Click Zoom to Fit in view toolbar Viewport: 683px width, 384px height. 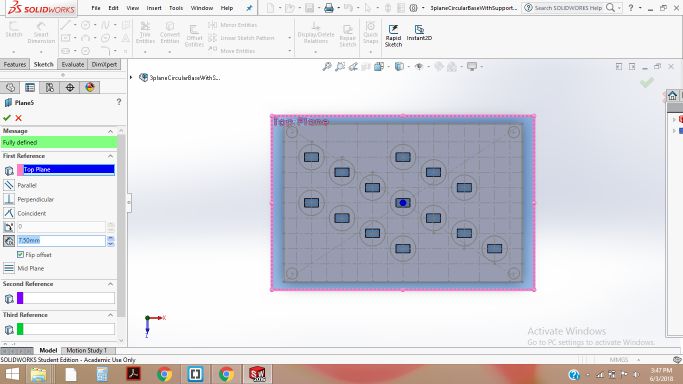point(327,67)
